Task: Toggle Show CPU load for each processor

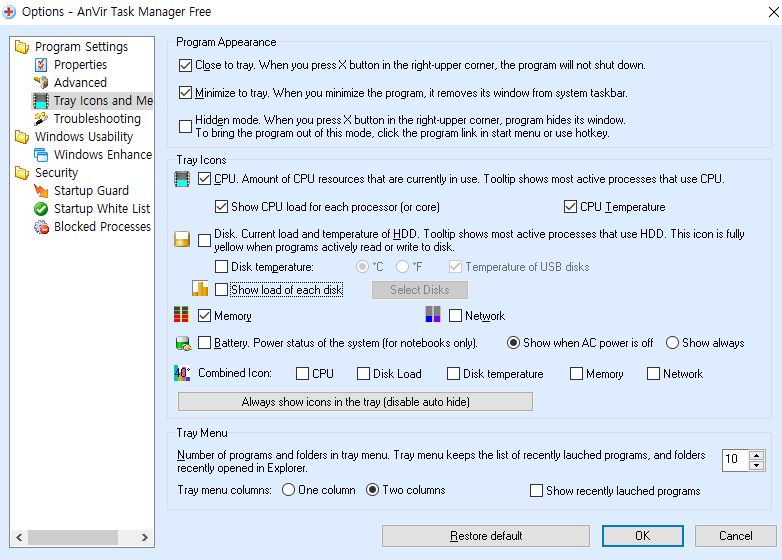Action: 221,206
